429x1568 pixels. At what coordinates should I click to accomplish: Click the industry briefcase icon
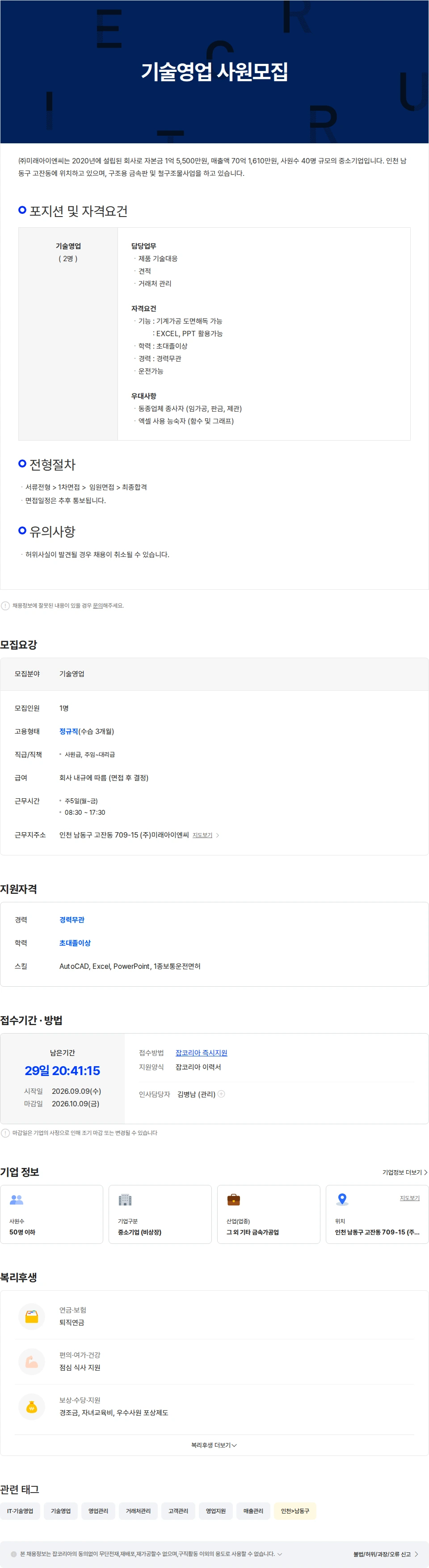(233, 1200)
